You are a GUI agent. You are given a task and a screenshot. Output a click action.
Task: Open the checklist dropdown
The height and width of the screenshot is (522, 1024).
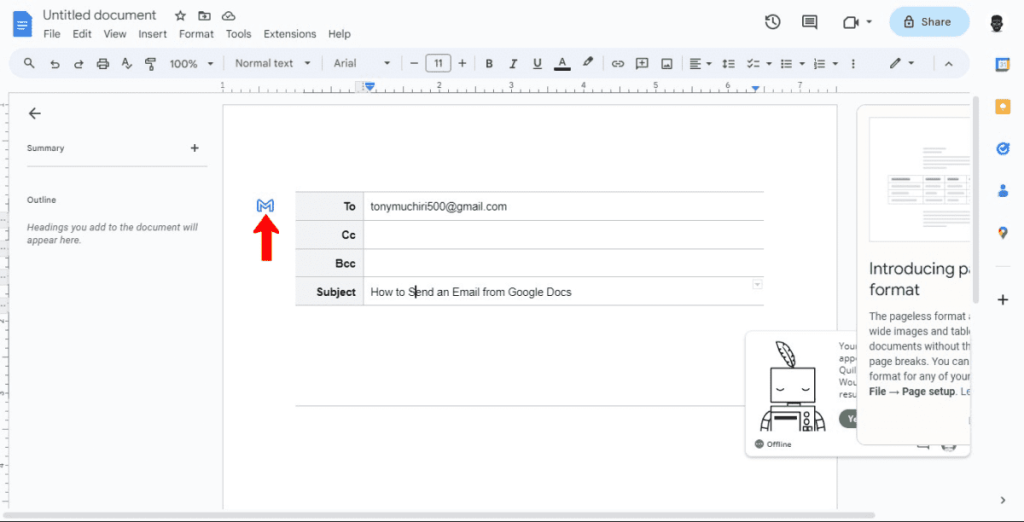(760, 63)
